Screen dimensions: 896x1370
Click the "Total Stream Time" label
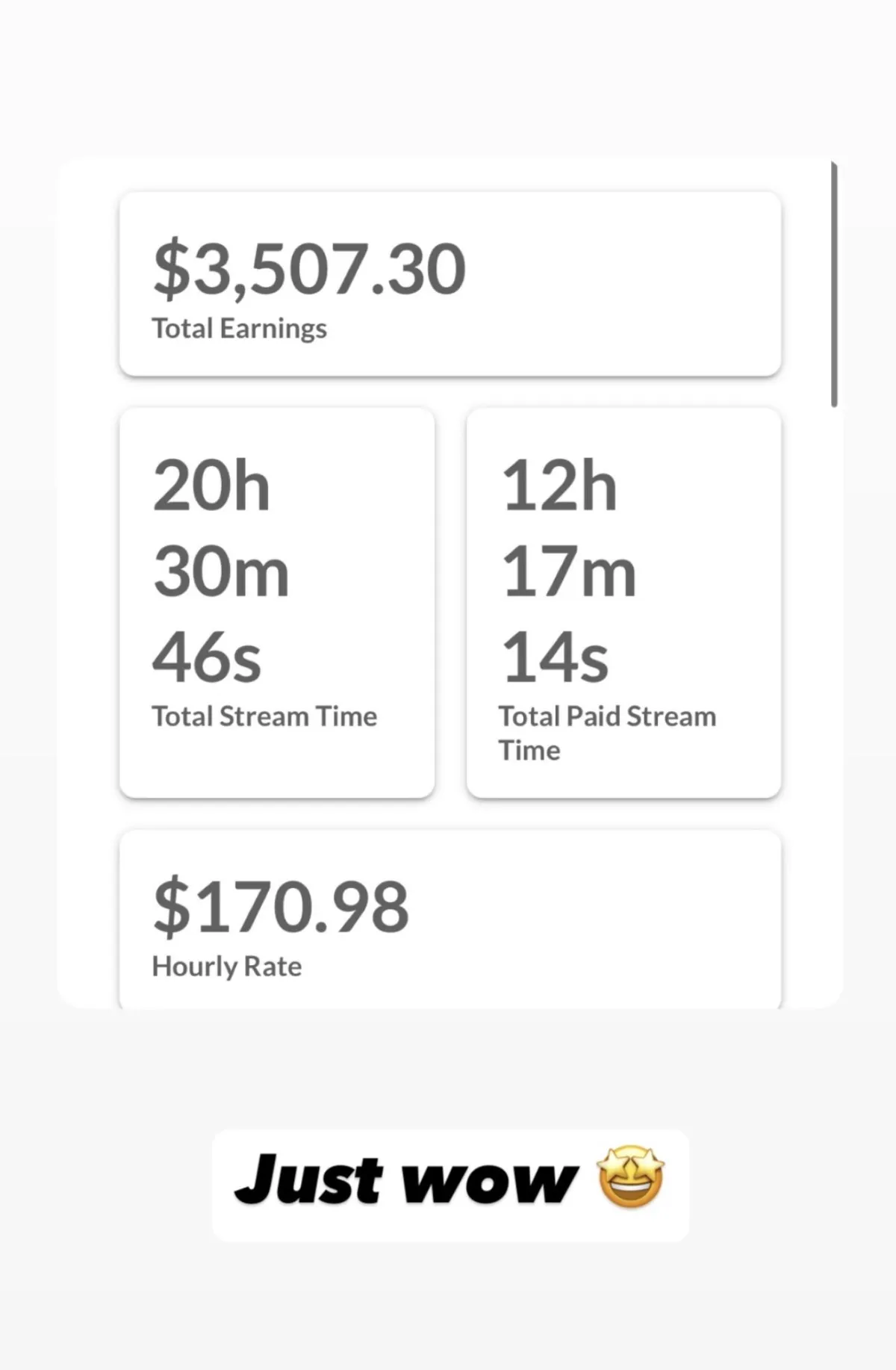(x=264, y=716)
